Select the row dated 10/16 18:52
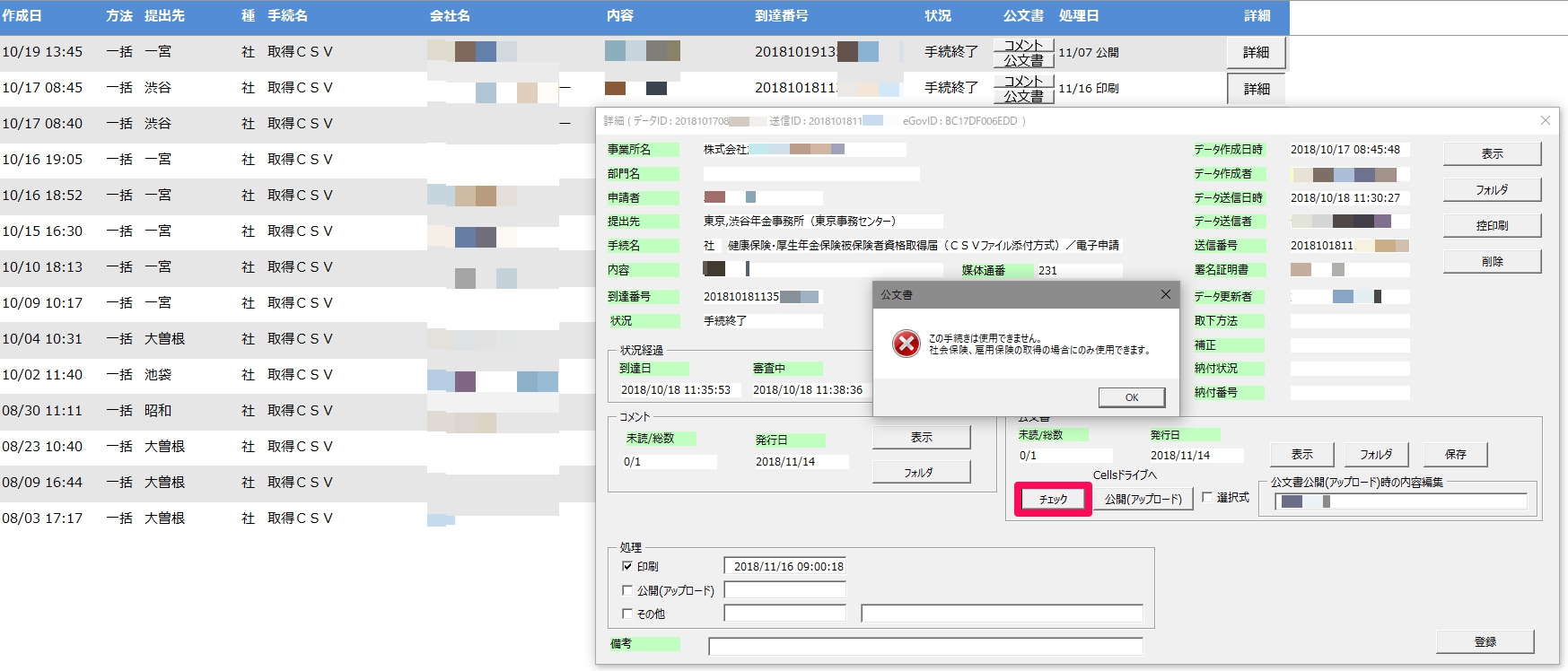 (x=296, y=196)
